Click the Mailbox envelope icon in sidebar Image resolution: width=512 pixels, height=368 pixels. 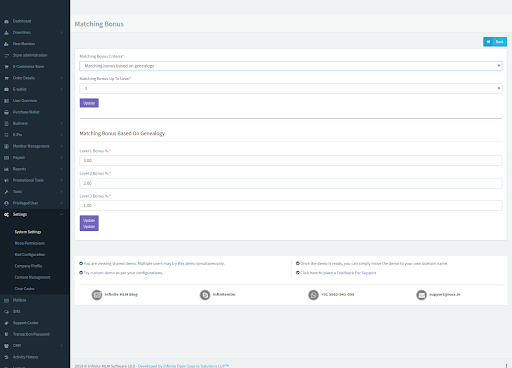pos(6,300)
